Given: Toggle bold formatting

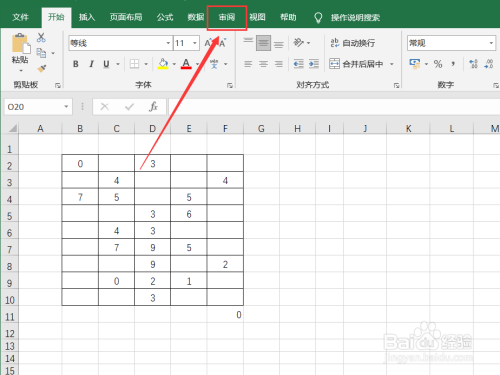Looking at the screenshot, I should pyautogui.click(x=76, y=64).
